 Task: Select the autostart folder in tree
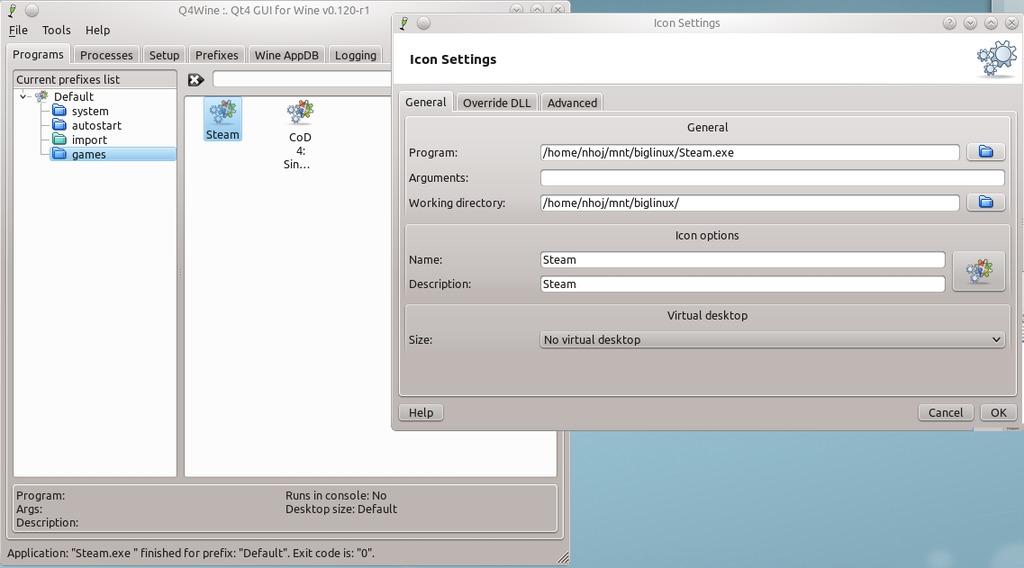coord(96,125)
